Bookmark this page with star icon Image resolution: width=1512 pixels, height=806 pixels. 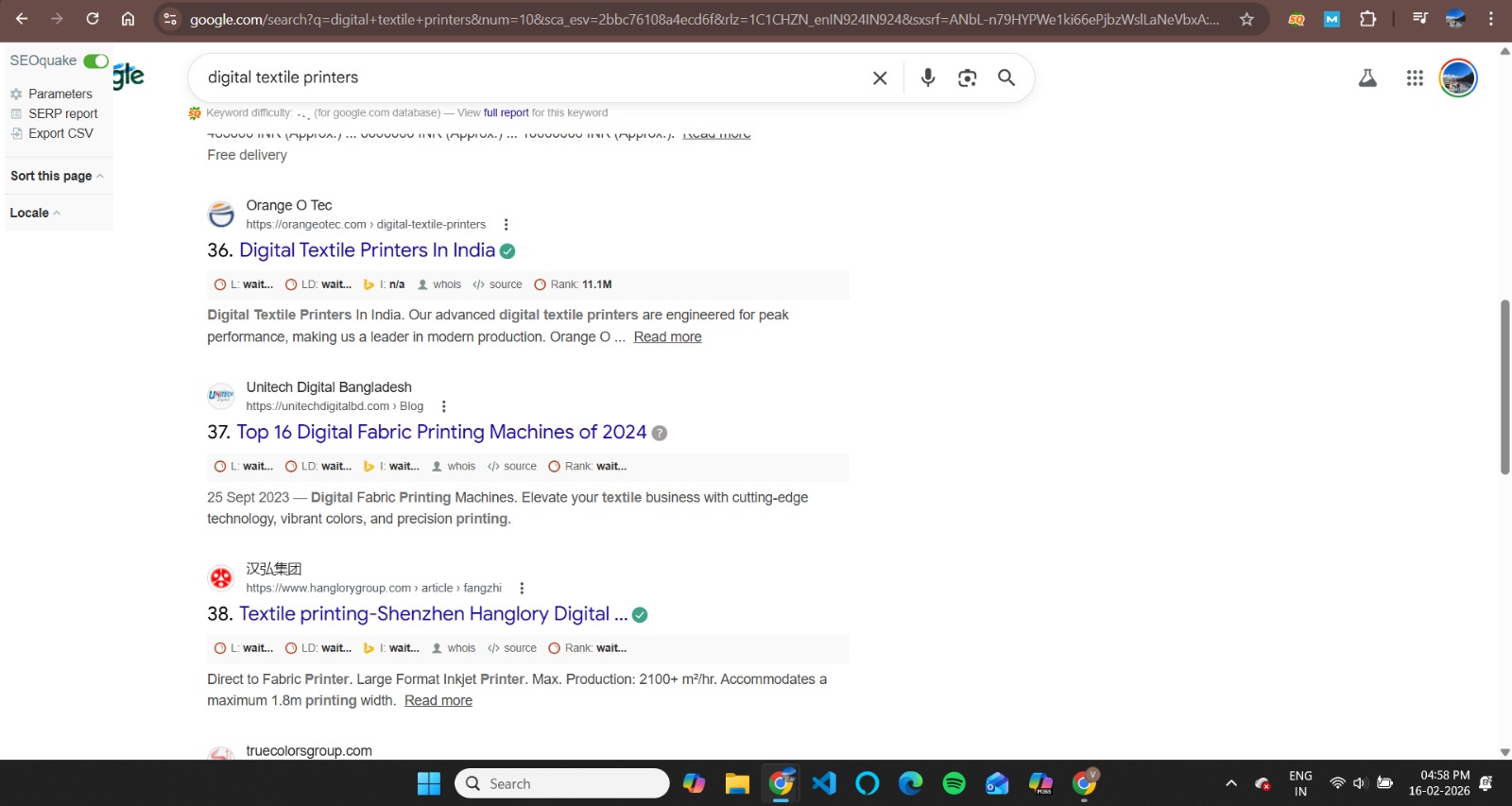click(1246, 19)
